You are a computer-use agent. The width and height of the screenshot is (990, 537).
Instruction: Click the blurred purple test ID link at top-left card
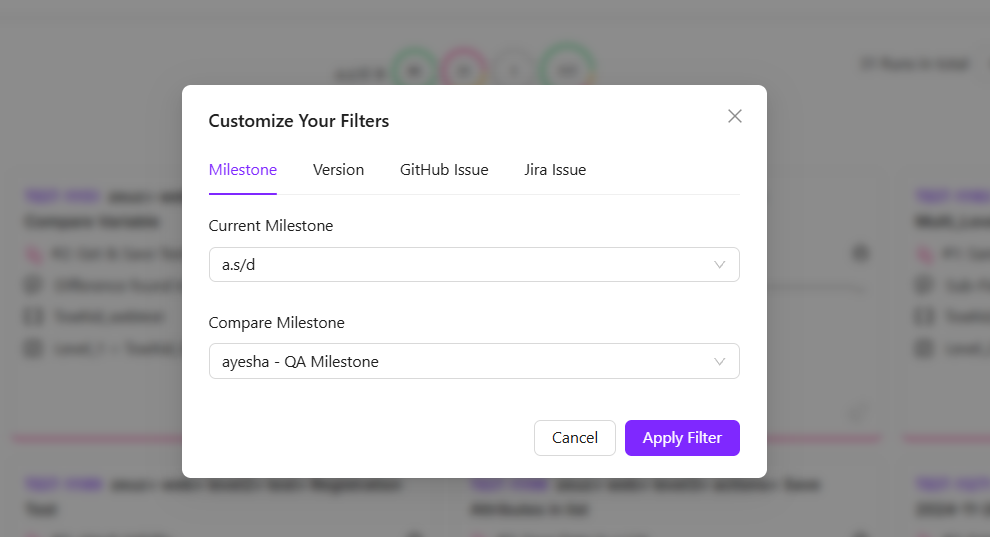click(47, 196)
